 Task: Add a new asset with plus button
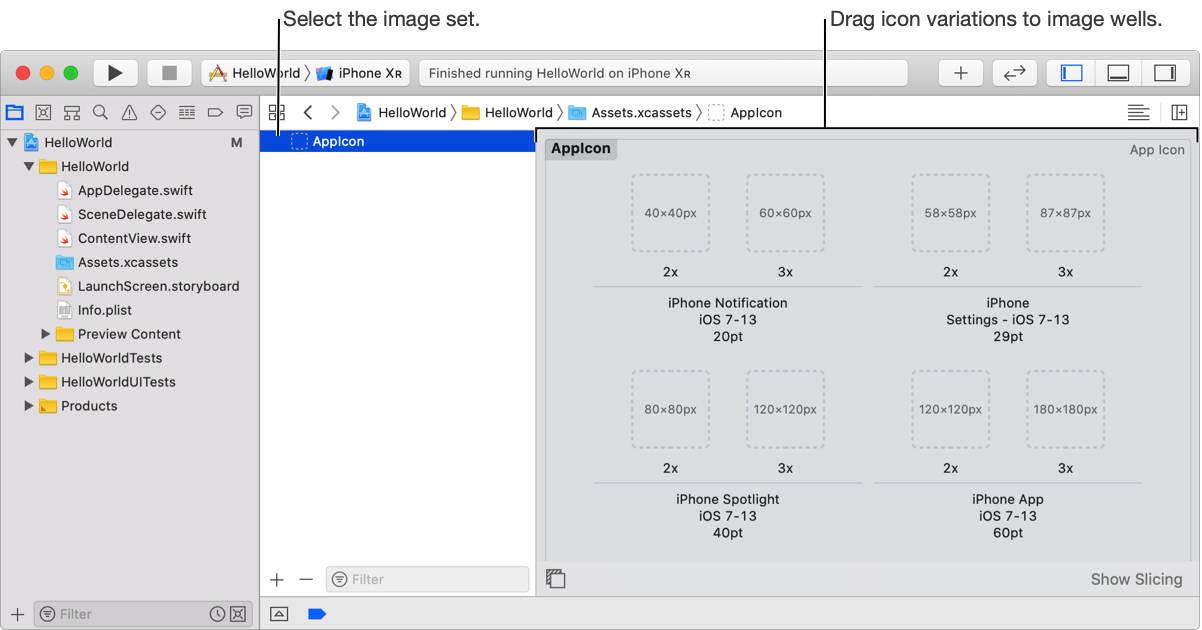click(x=278, y=579)
